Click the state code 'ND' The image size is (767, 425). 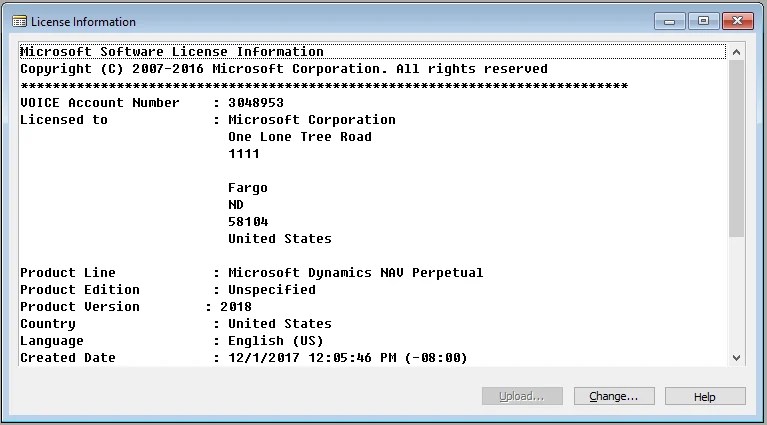coord(236,205)
